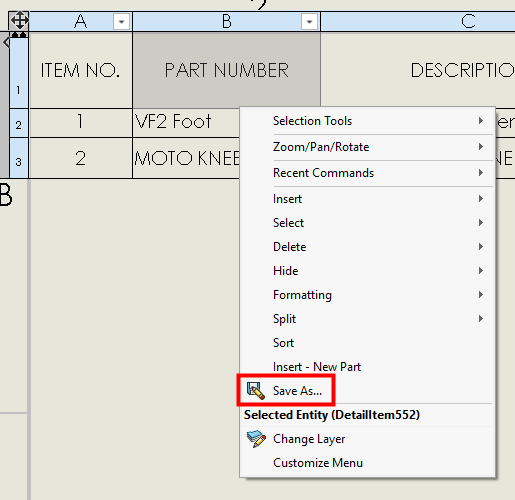Click the ITEM NO. cell
The height and width of the screenshot is (500, 515).
pyautogui.click(x=81, y=70)
